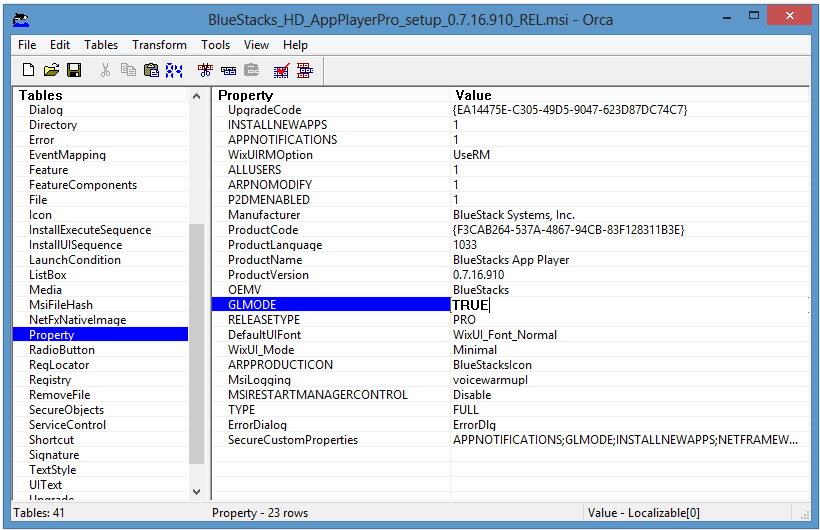Image resolution: width=820 pixels, height=530 pixels.
Task: Select the UIText table
Action: (x=45, y=485)
